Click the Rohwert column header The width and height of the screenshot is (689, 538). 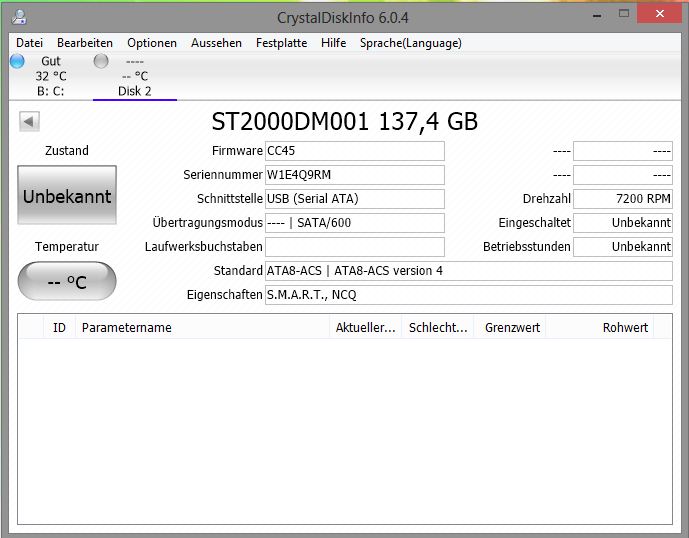tap(600, 327)
